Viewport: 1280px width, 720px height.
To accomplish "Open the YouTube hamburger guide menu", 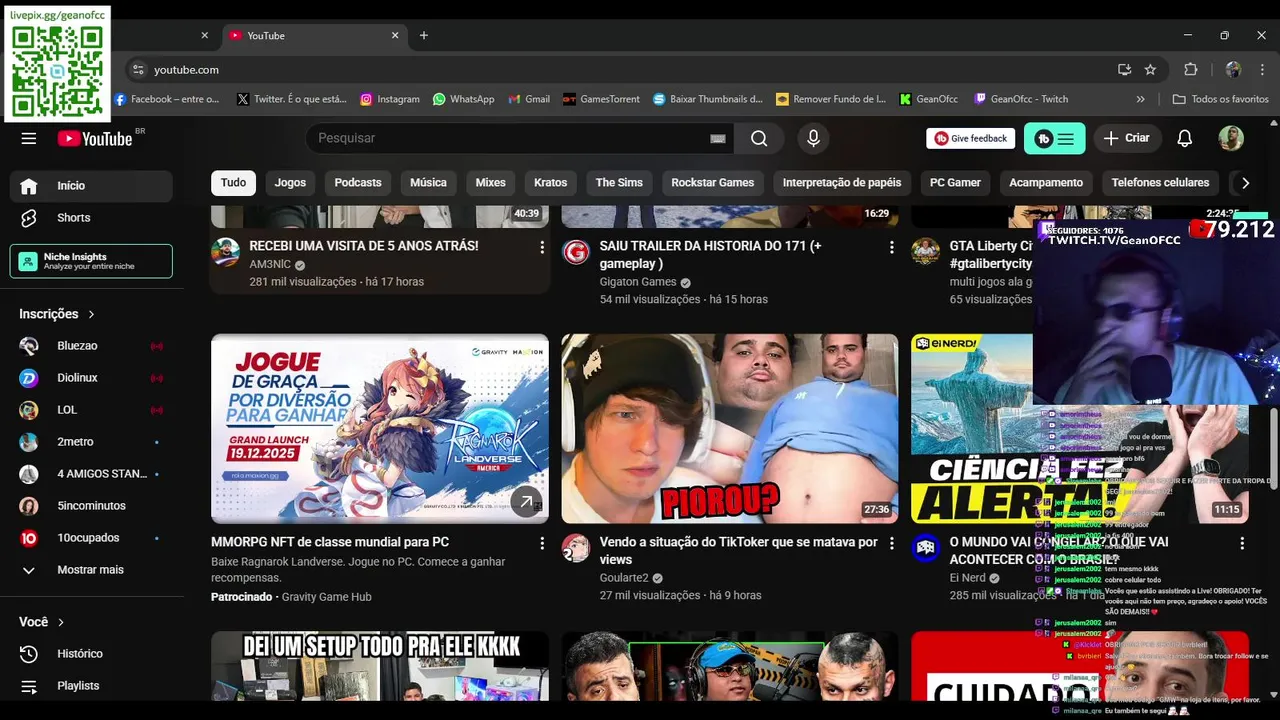I will click(28, 138).
